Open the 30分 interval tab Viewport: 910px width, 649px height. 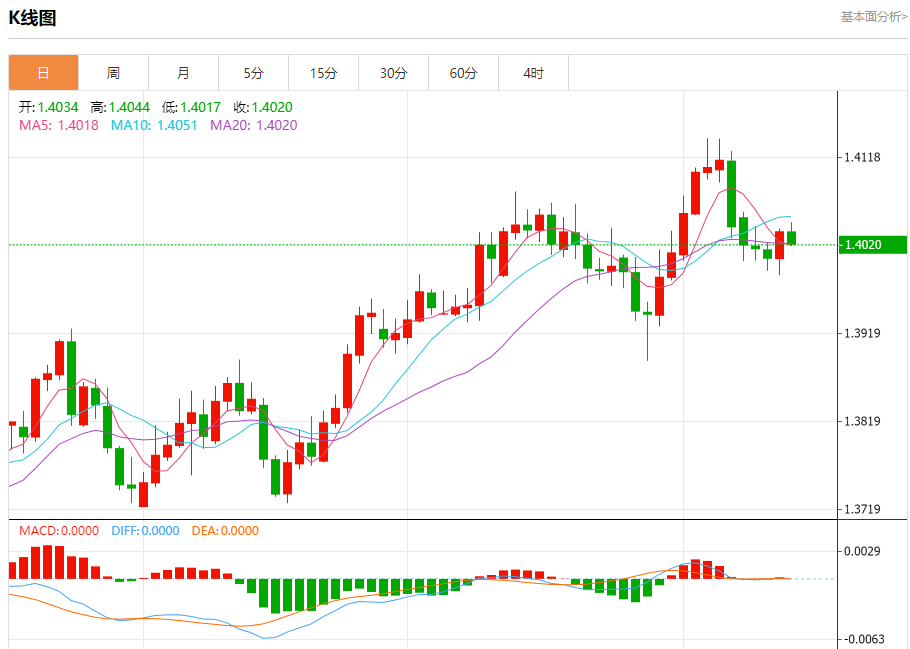tap(393, 73)
